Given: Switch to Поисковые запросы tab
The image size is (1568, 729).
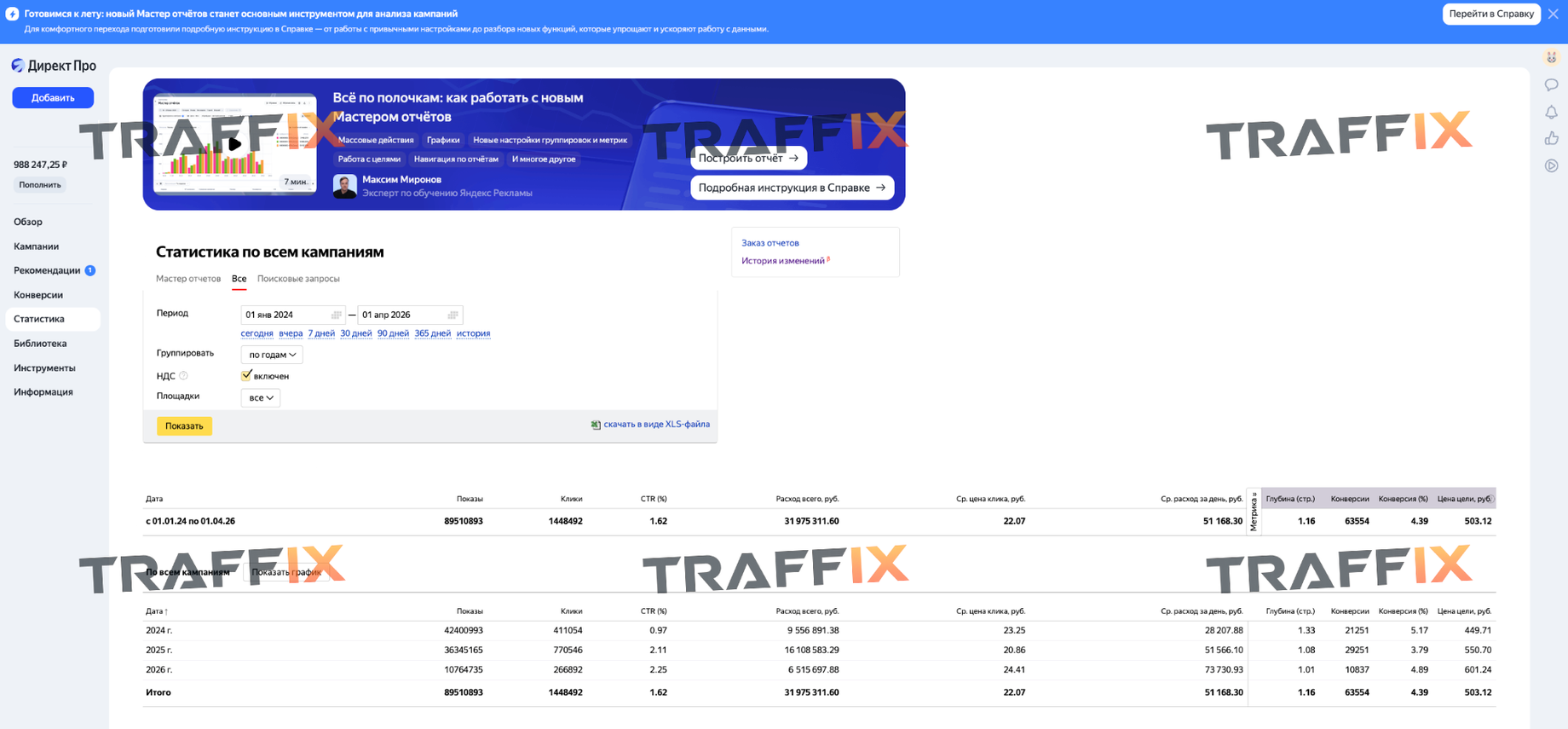Looking at the screenshot, I should tap(298, 279).
